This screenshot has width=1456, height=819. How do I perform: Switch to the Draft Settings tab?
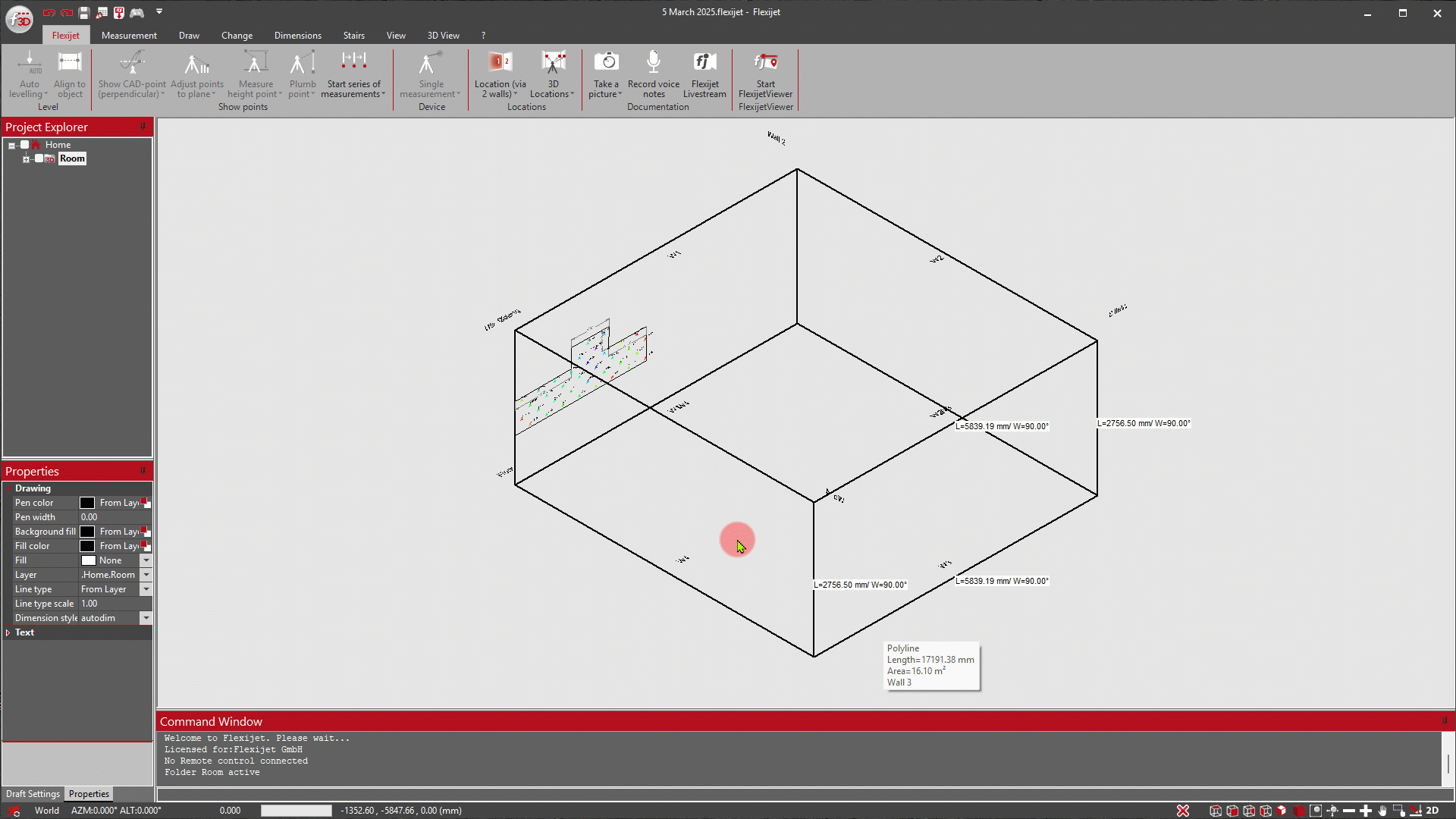click(x=33, y=794)
